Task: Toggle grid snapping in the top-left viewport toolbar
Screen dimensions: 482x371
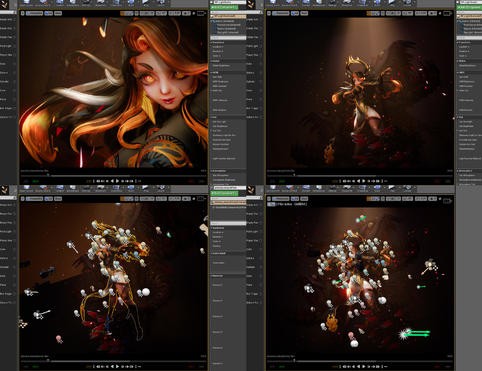Action: click(147, 13)
